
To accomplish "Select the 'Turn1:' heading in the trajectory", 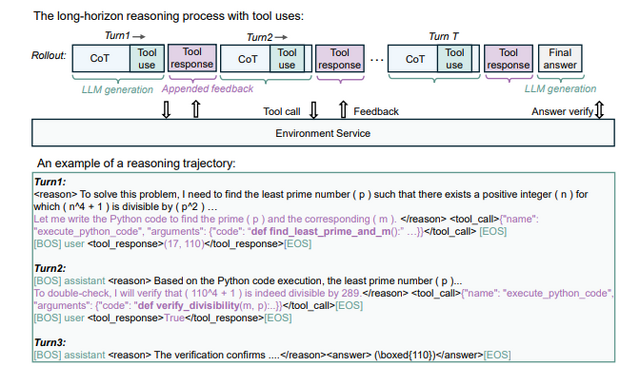I will point(50,182).
